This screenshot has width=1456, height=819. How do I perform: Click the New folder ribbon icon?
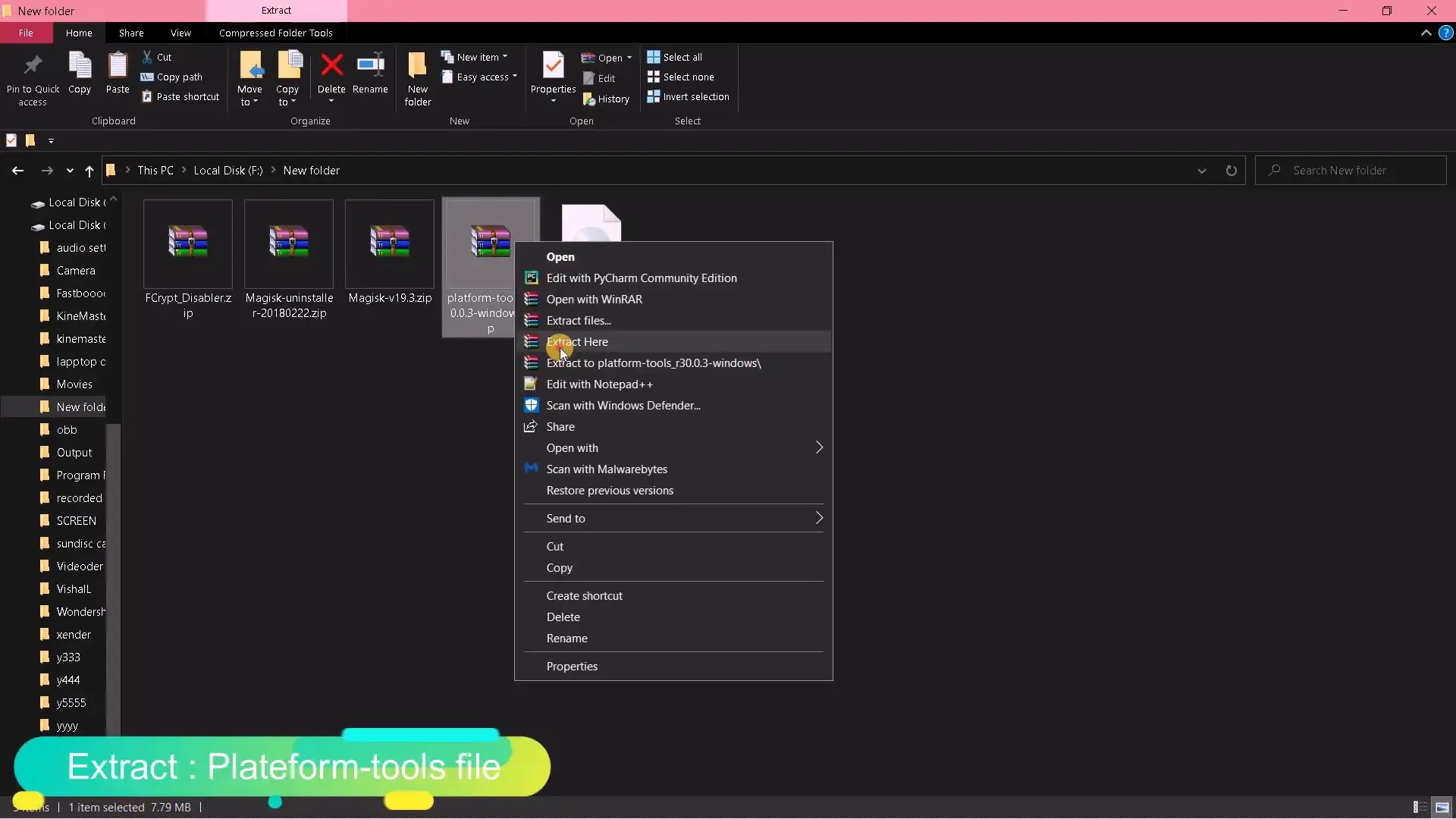click(x=417, y=66)
